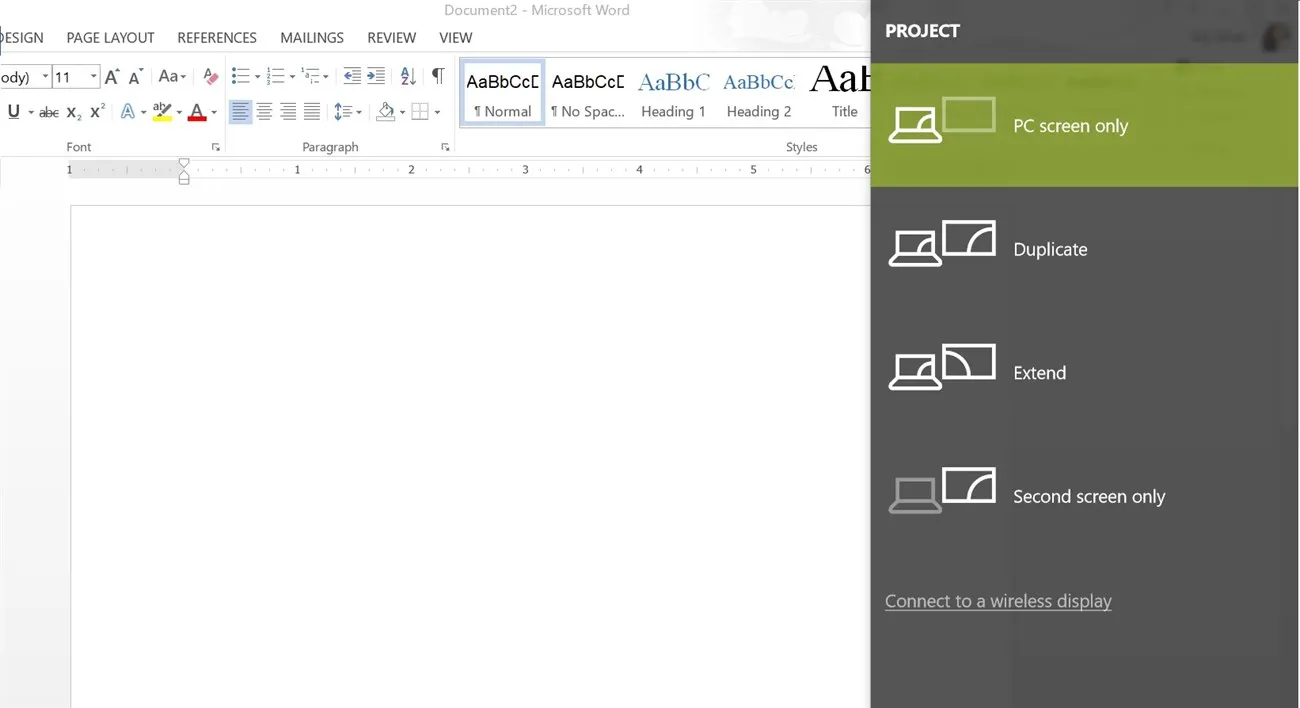Expand the Line Spacing dropdown
Viewport: 1300px width, 708px height.
click(x=347, y=112)
